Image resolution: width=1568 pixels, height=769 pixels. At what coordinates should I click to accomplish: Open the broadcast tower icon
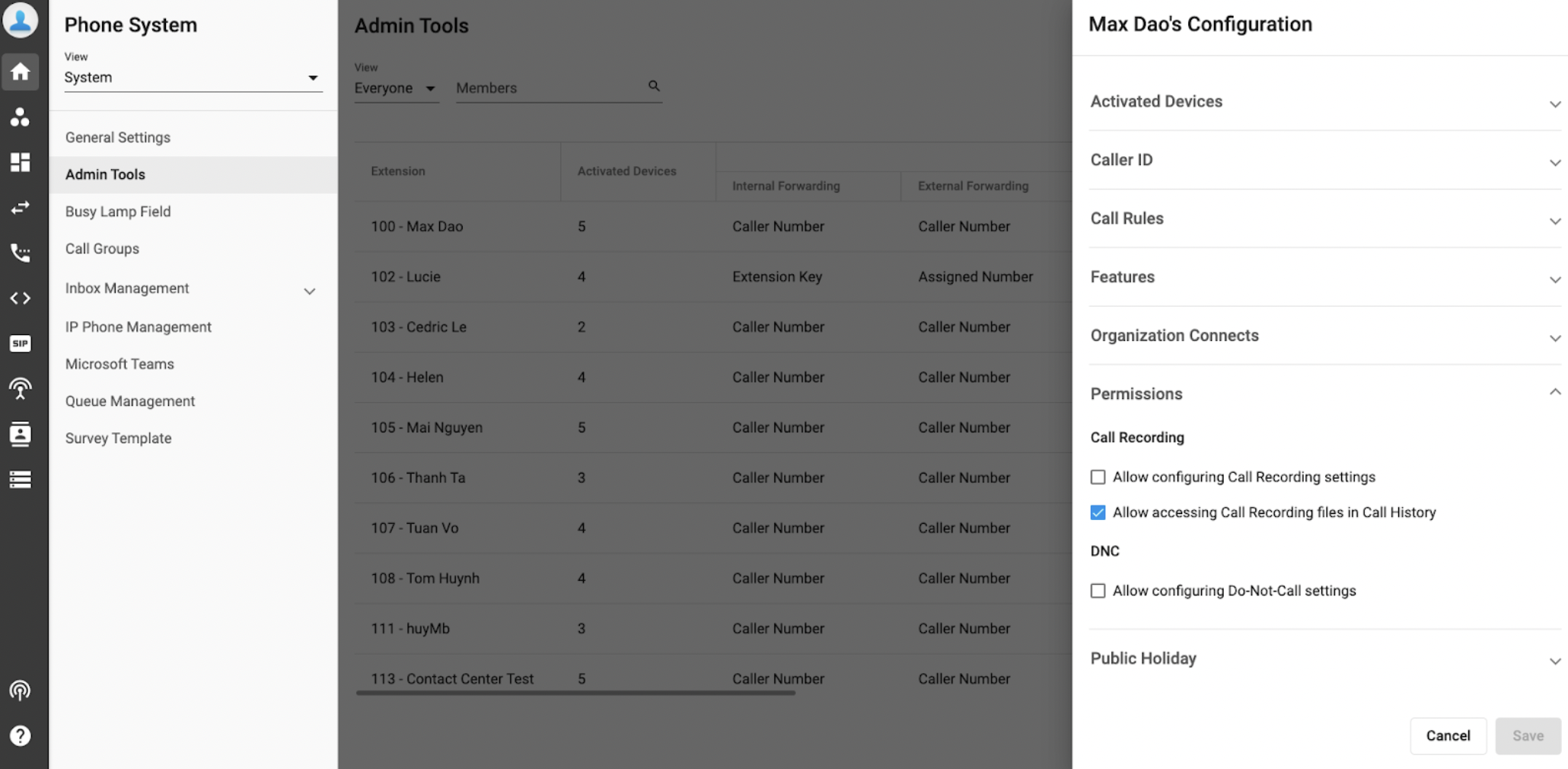coord(21,389)
